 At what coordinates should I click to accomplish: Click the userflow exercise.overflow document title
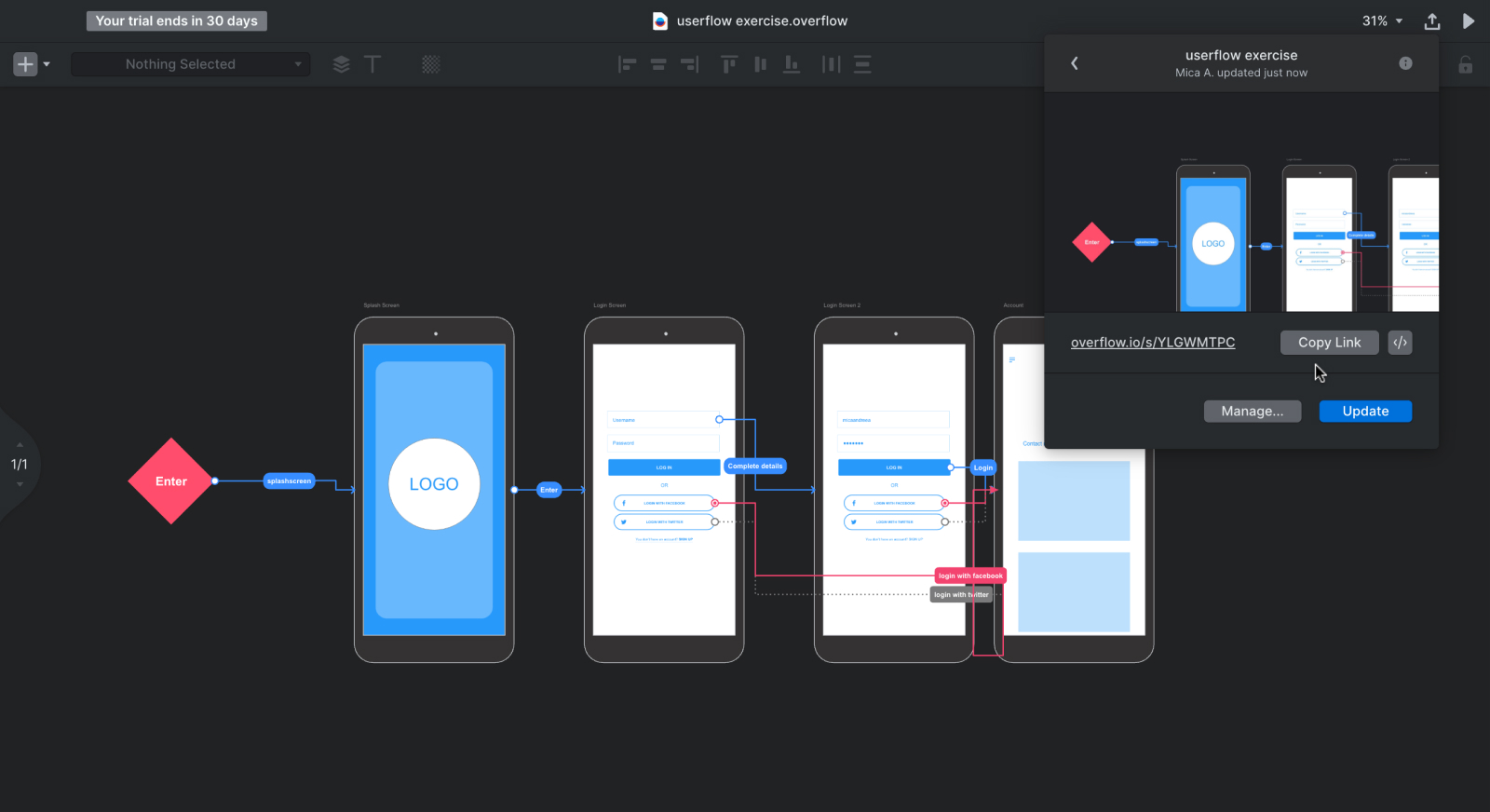point(762,20)
